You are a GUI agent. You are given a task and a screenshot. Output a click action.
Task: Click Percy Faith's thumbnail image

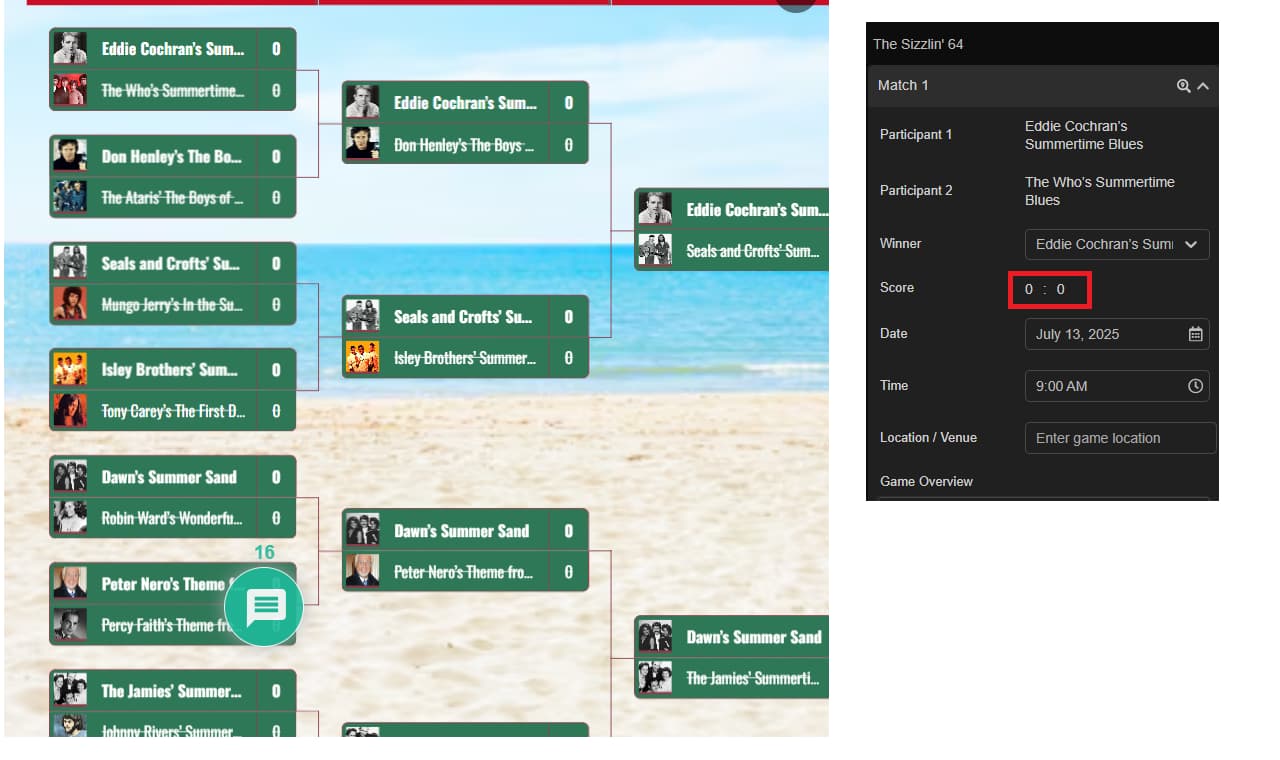pos(70,624)
